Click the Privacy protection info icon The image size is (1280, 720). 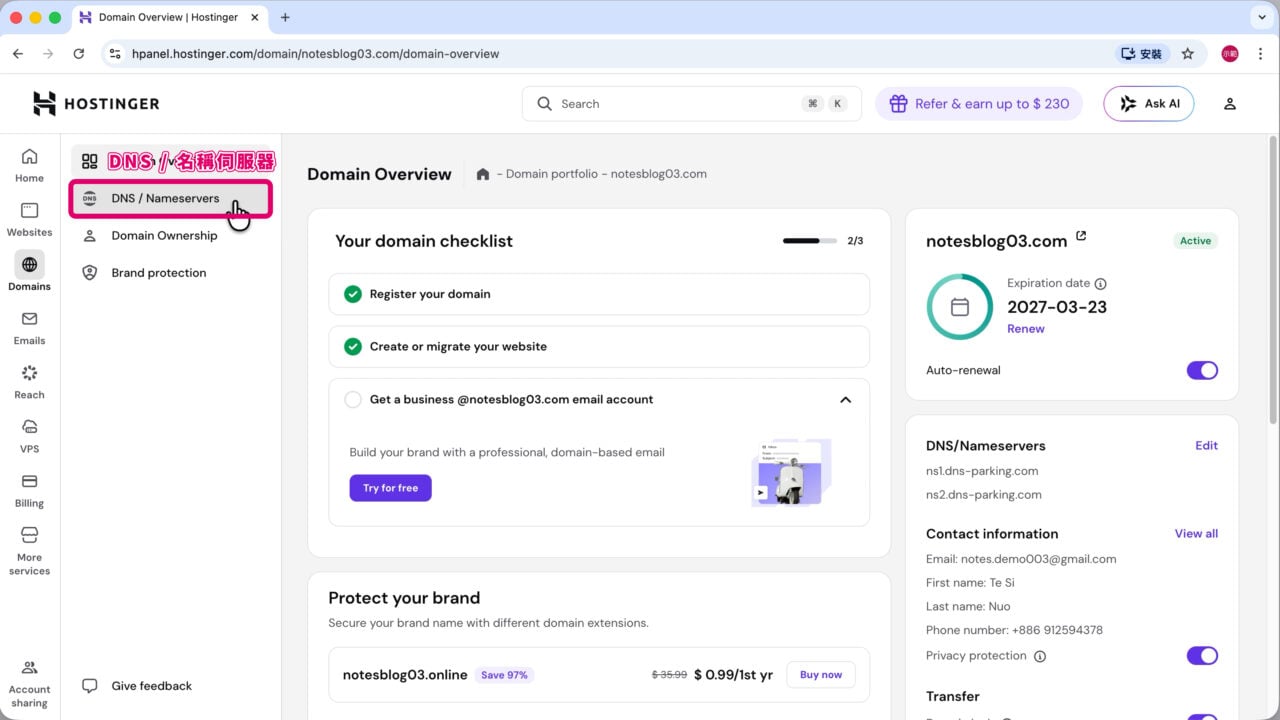point(1040,657)
